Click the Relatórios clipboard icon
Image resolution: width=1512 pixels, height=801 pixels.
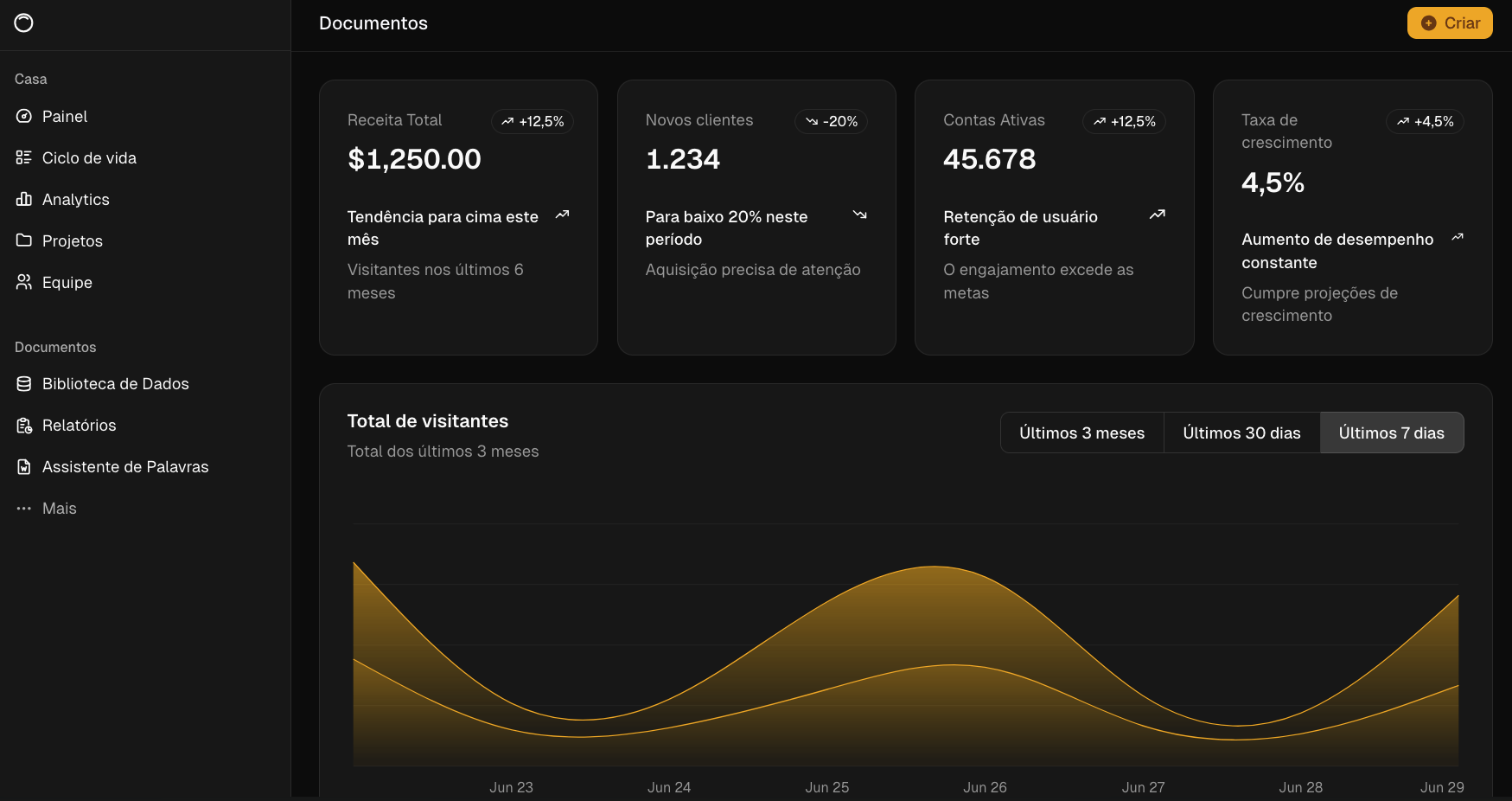(24, 426)
